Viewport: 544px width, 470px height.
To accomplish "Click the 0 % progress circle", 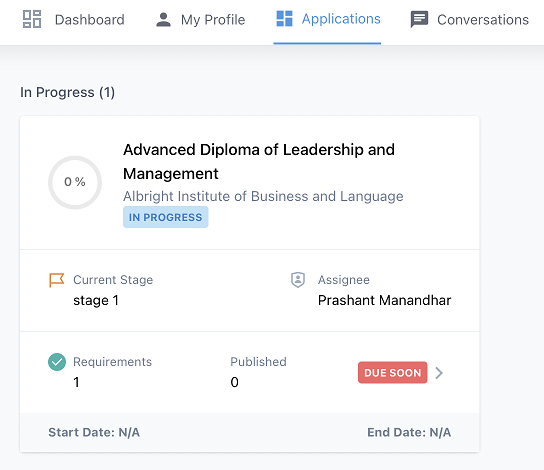I will click(75, 182).
